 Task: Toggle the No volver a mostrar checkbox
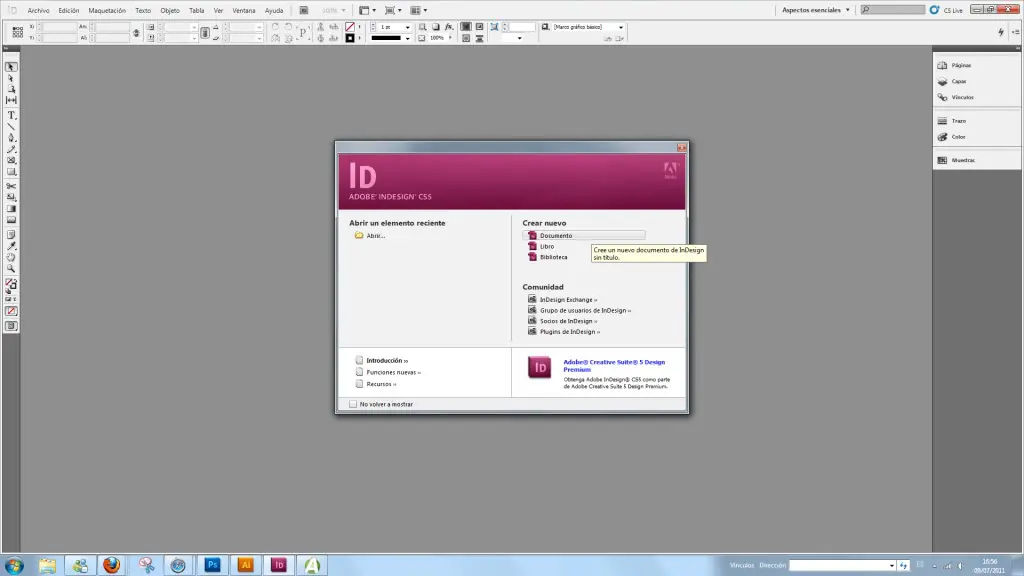tap(353, 404)
